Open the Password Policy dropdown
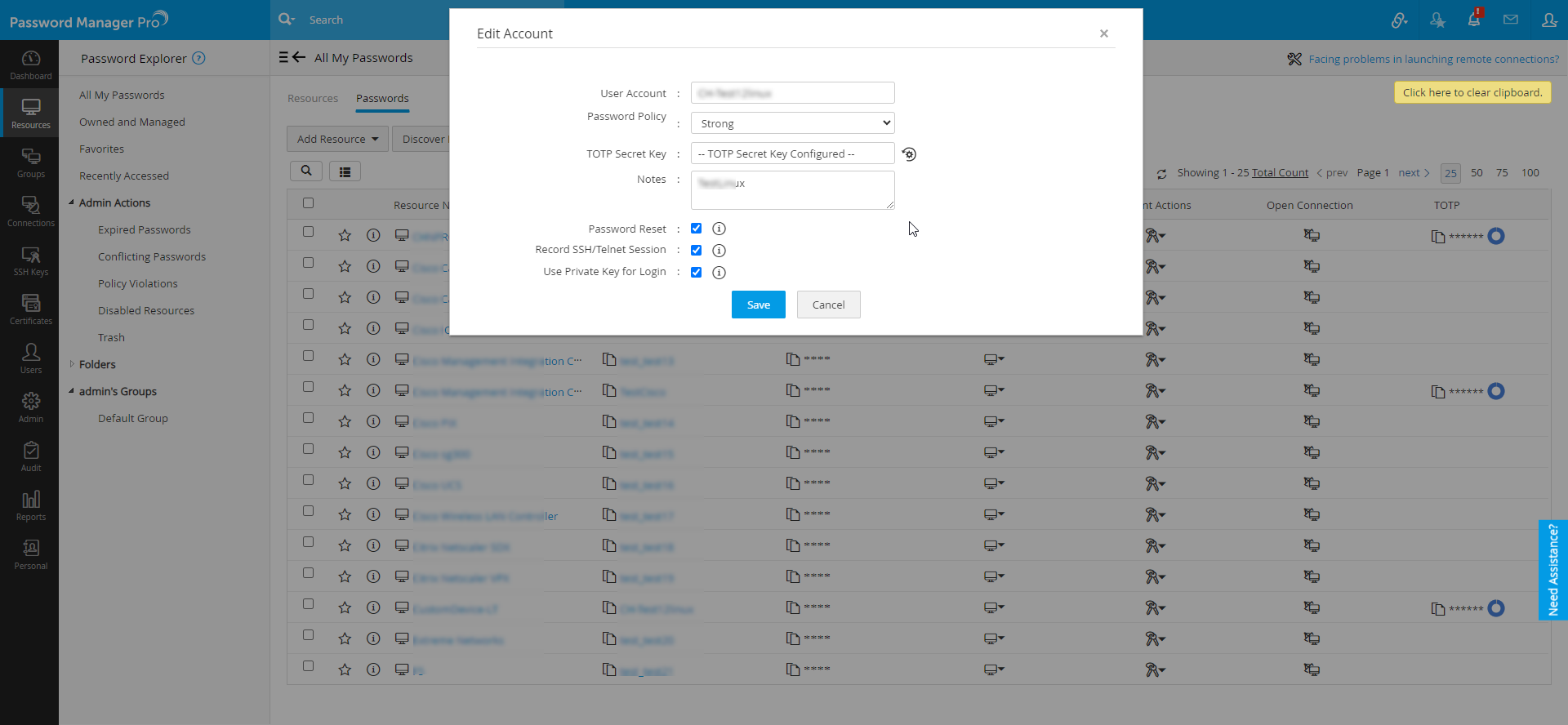This screenshot has height=725, width=1568. coord(792,123)
